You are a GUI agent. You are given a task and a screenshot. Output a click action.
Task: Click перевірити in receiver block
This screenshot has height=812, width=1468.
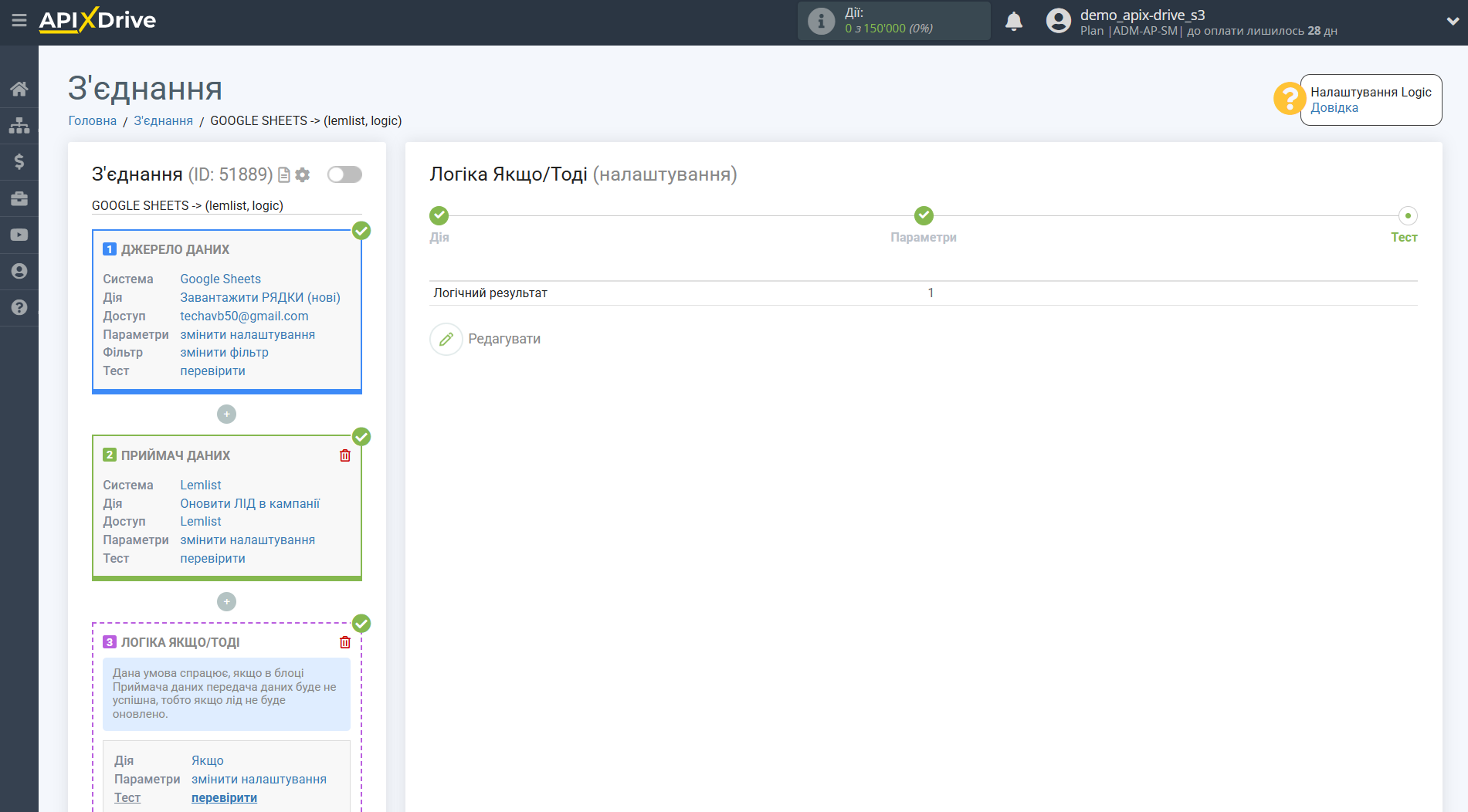point(213,559)
